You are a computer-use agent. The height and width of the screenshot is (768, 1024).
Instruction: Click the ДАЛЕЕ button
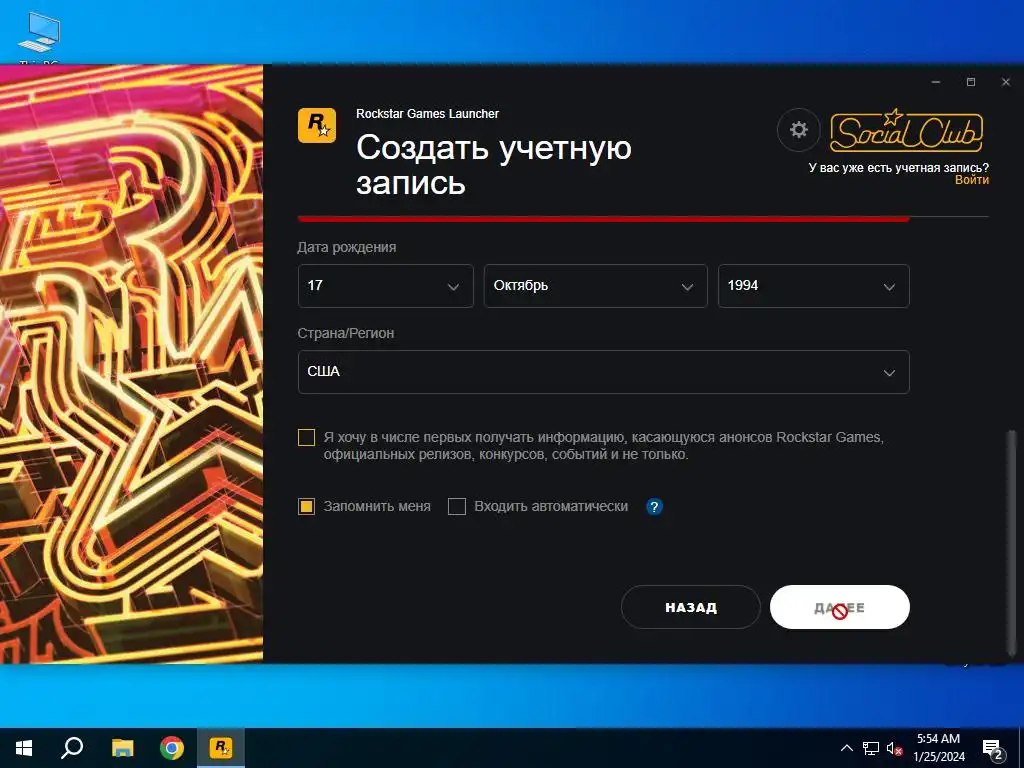click(x=840, y=607)
